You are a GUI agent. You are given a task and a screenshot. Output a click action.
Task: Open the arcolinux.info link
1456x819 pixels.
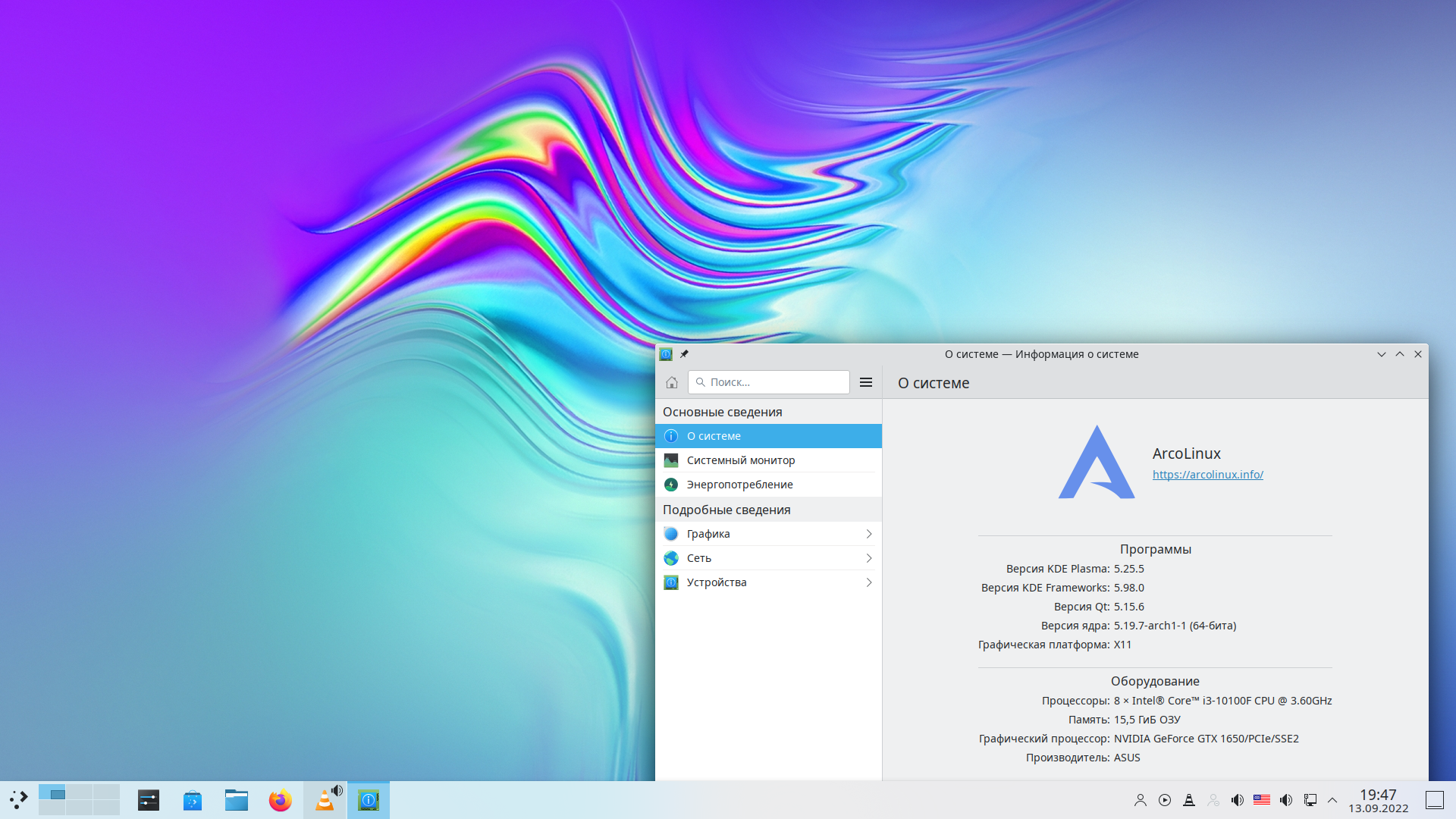click(x=1207, y=475)
